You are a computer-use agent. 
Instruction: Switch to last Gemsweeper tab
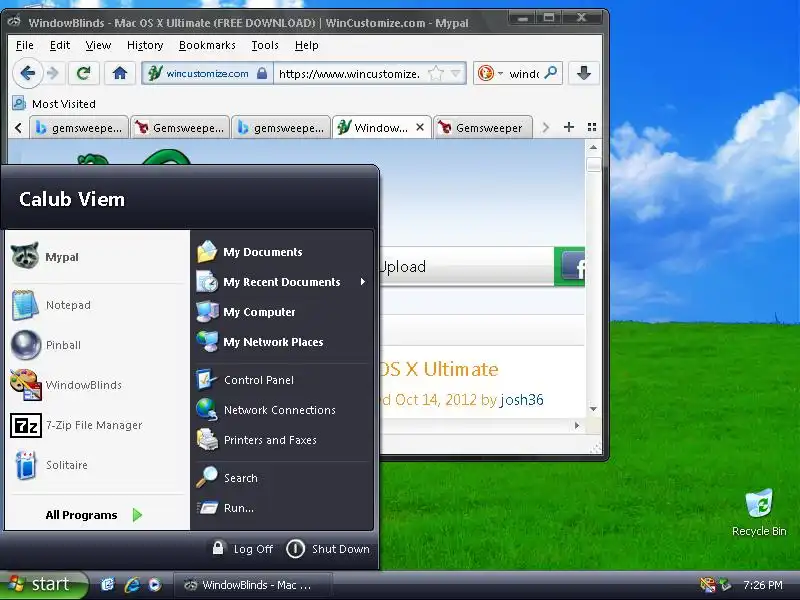[x=483, y=128]
